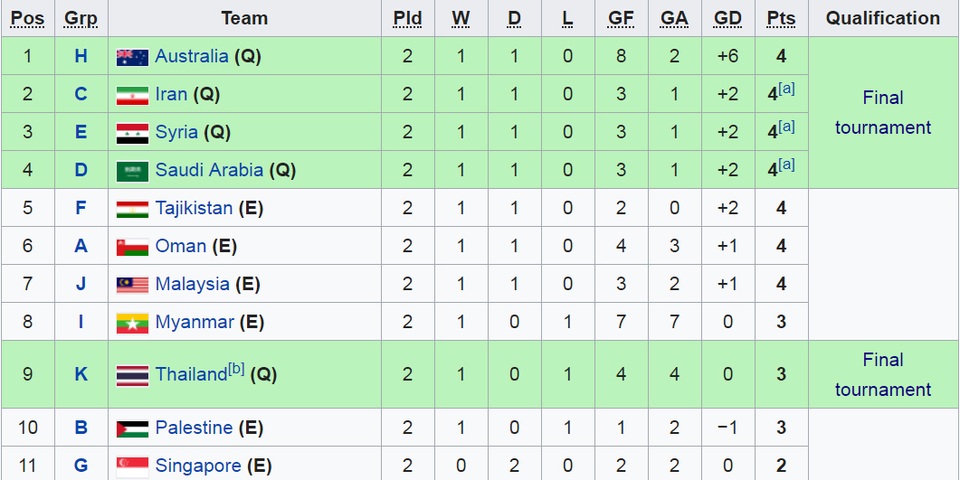Follow footnote [b] next to Thailand
960x480 pixels.
click(x=236, y=369)
